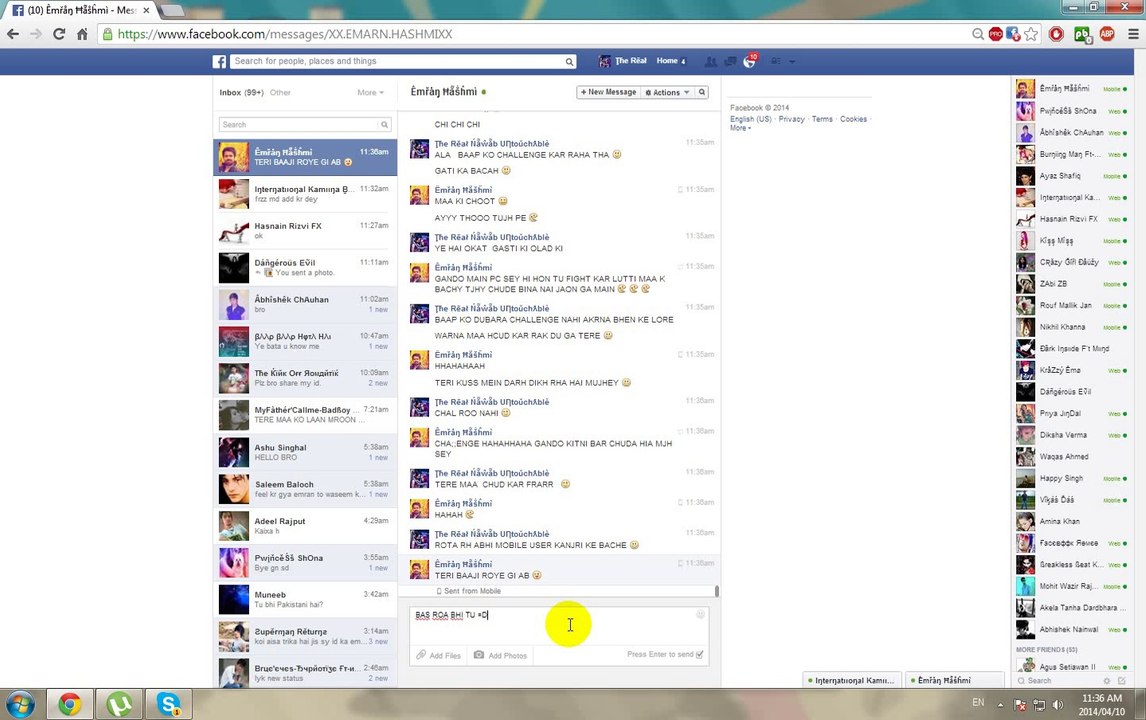1146x720 pixels.
Task: Bookmark page with the star icon
Action: (1031, 34)
